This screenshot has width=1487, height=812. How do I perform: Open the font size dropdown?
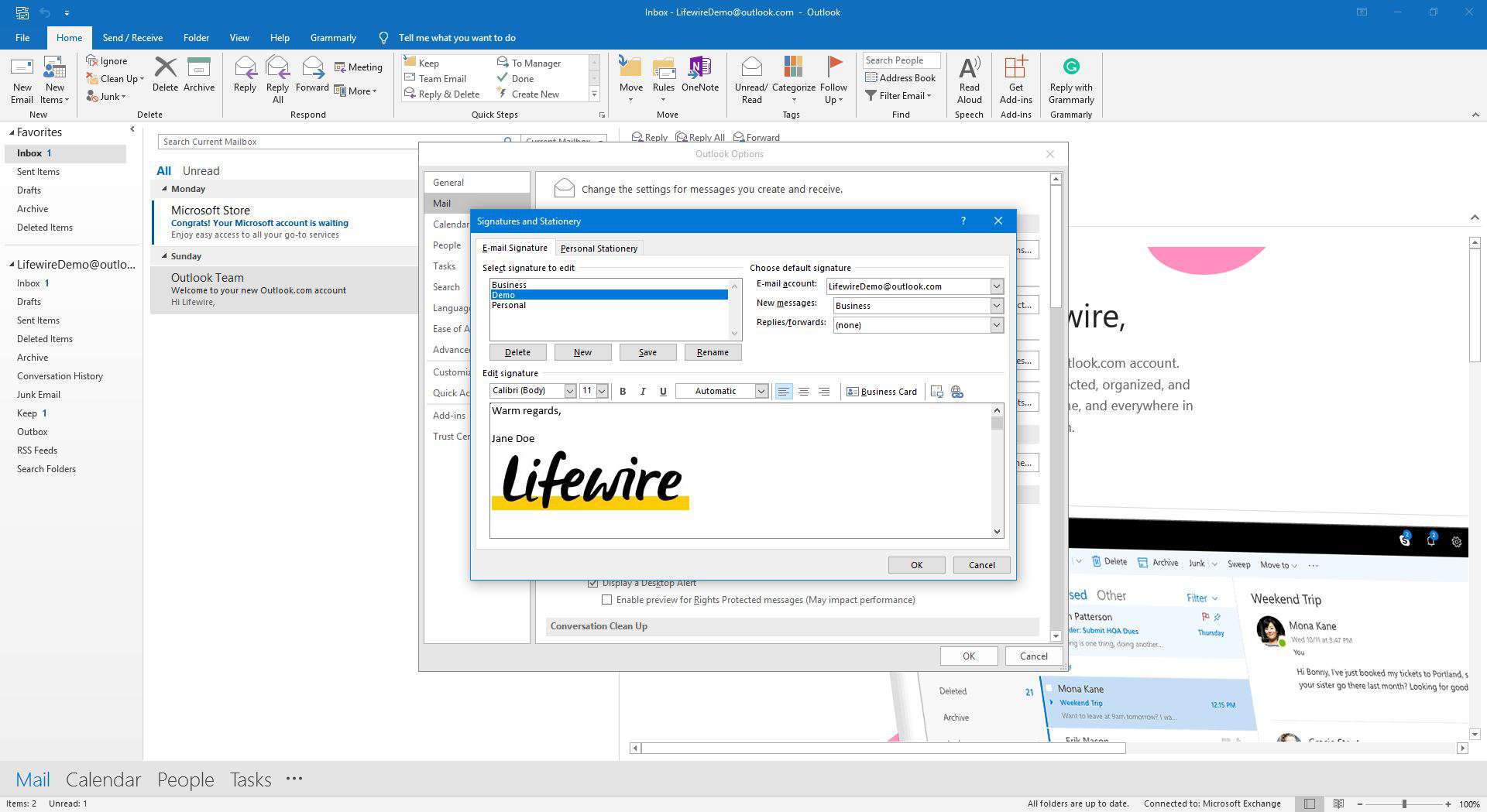pos(602,391)
